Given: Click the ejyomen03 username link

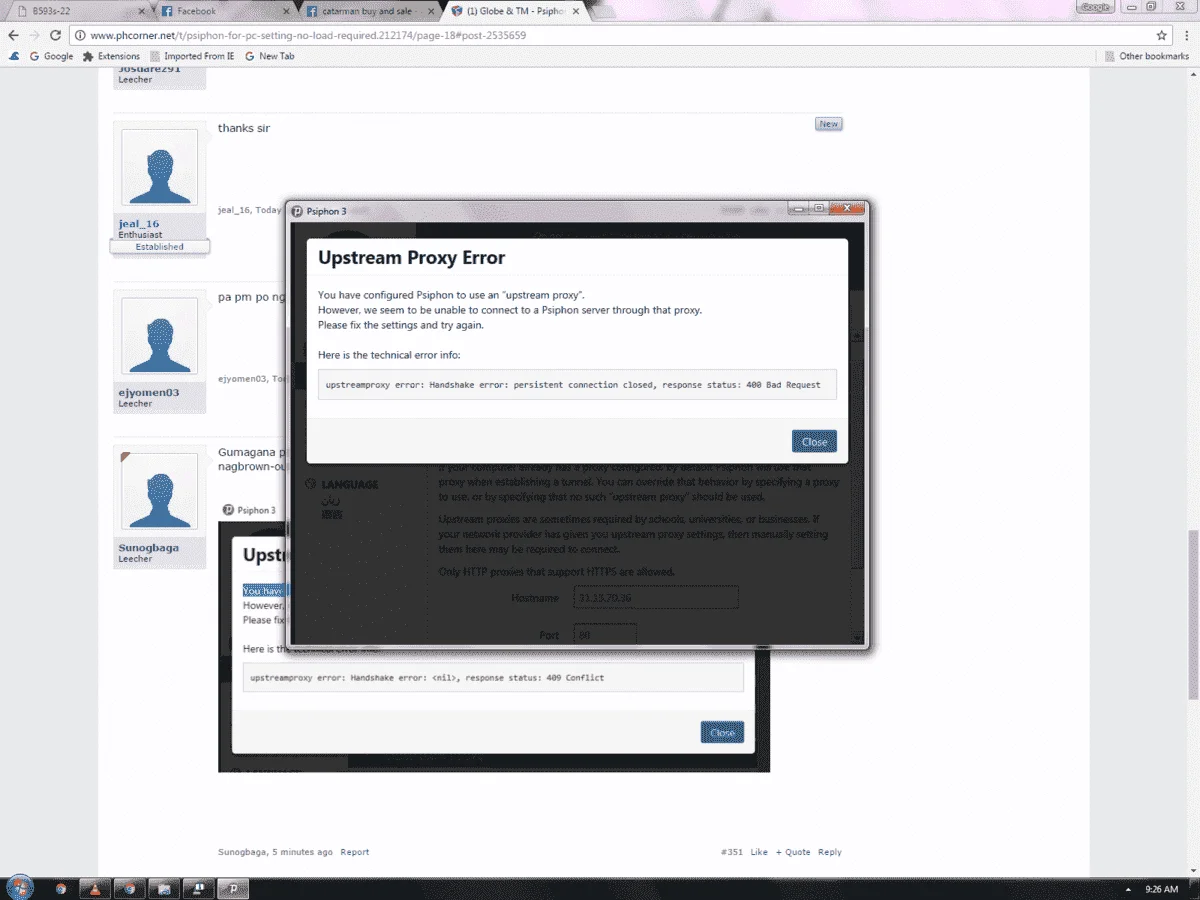Looking at the screenshot, I should click(148, 392).
